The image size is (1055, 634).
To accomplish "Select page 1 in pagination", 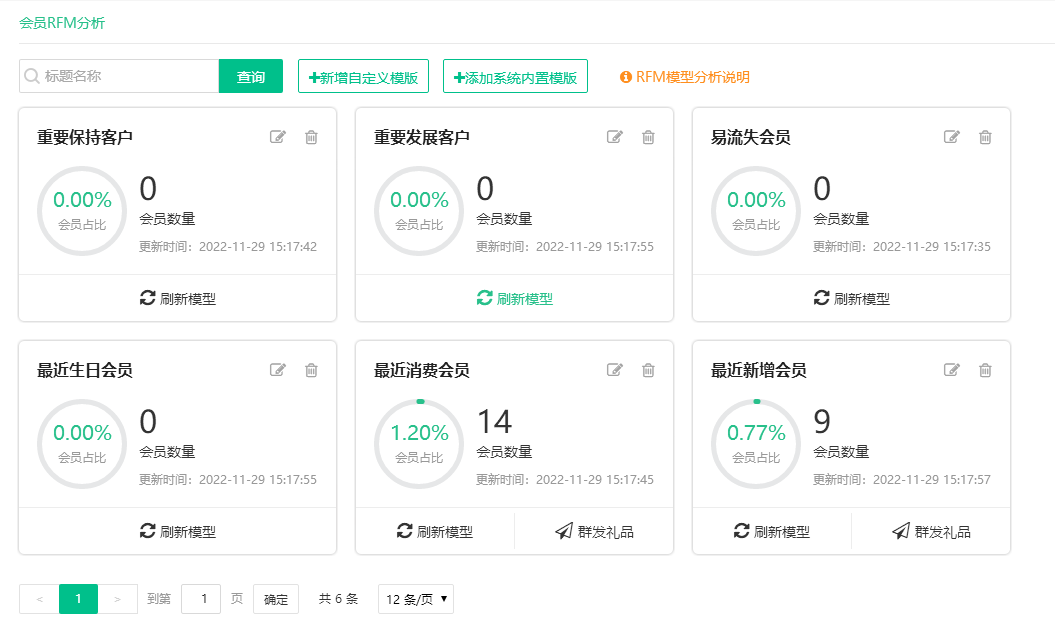I will tap(78, 599).
